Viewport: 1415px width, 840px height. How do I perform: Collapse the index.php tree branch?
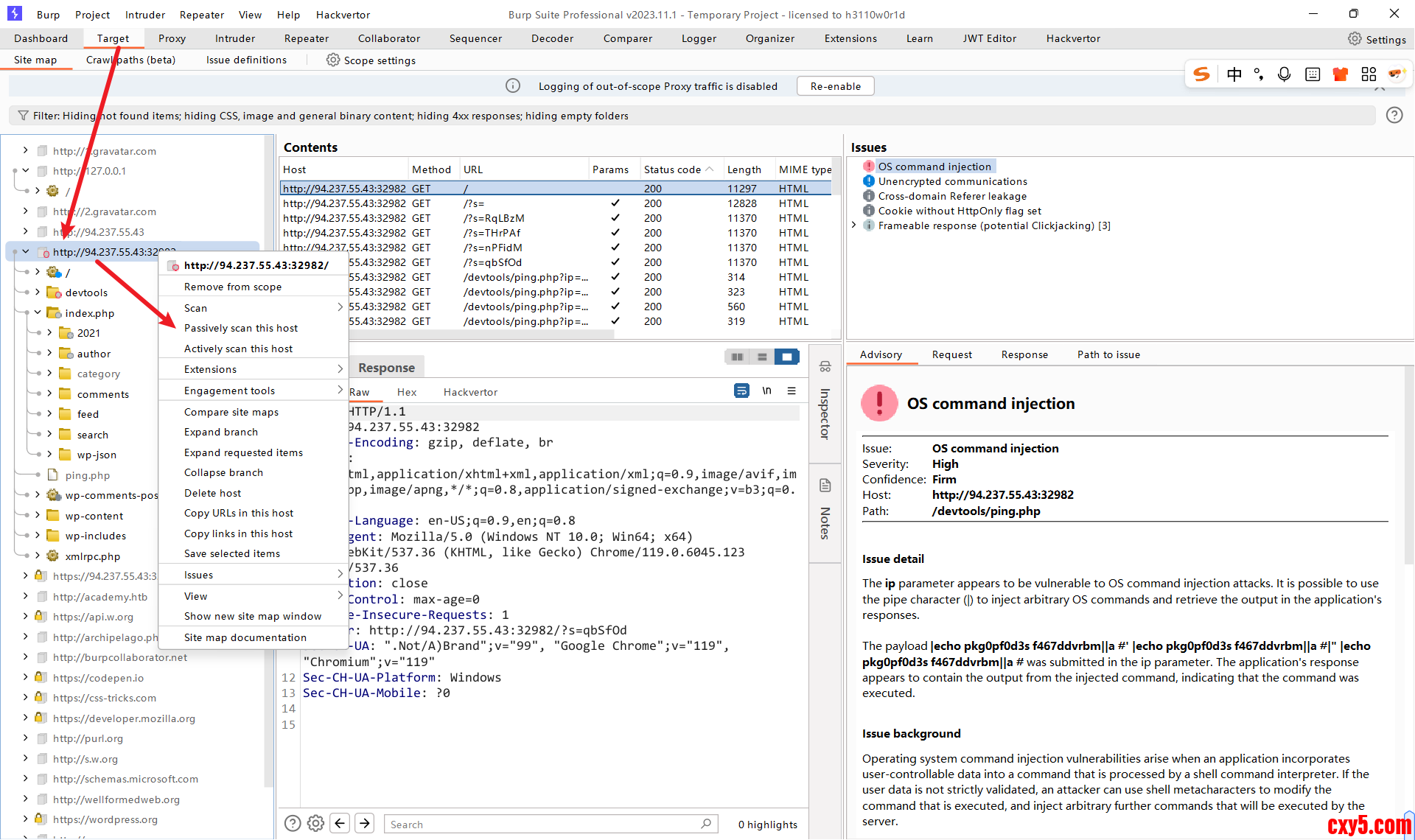pyautogui.click(x=38, y=312)
